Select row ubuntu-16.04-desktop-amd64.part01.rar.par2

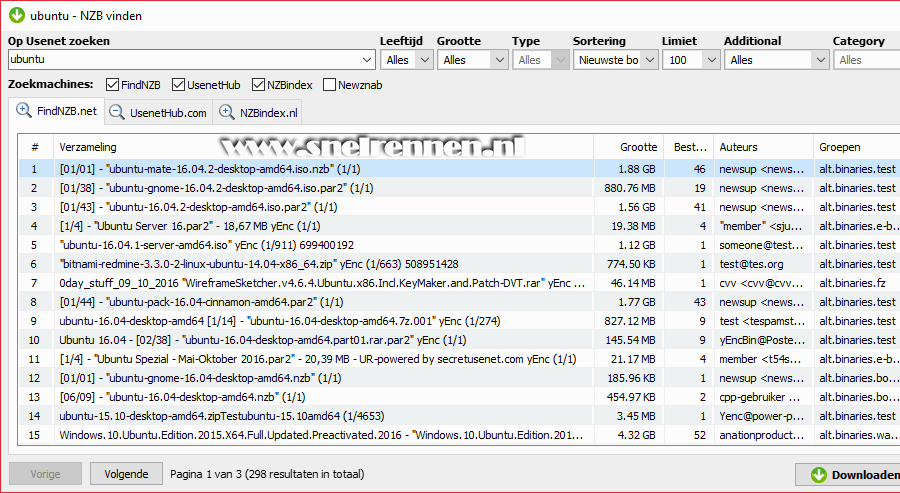[x=459, y=340]
